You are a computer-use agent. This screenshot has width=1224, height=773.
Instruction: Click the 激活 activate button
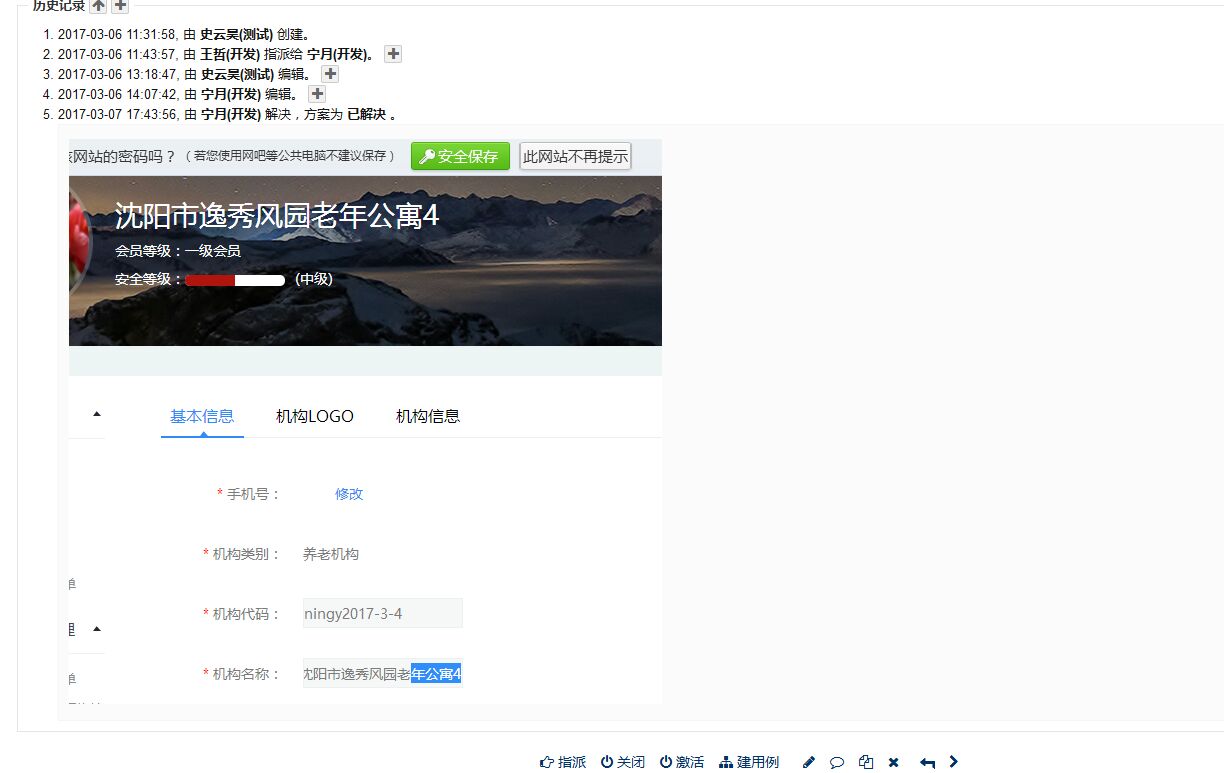(682, 762)
